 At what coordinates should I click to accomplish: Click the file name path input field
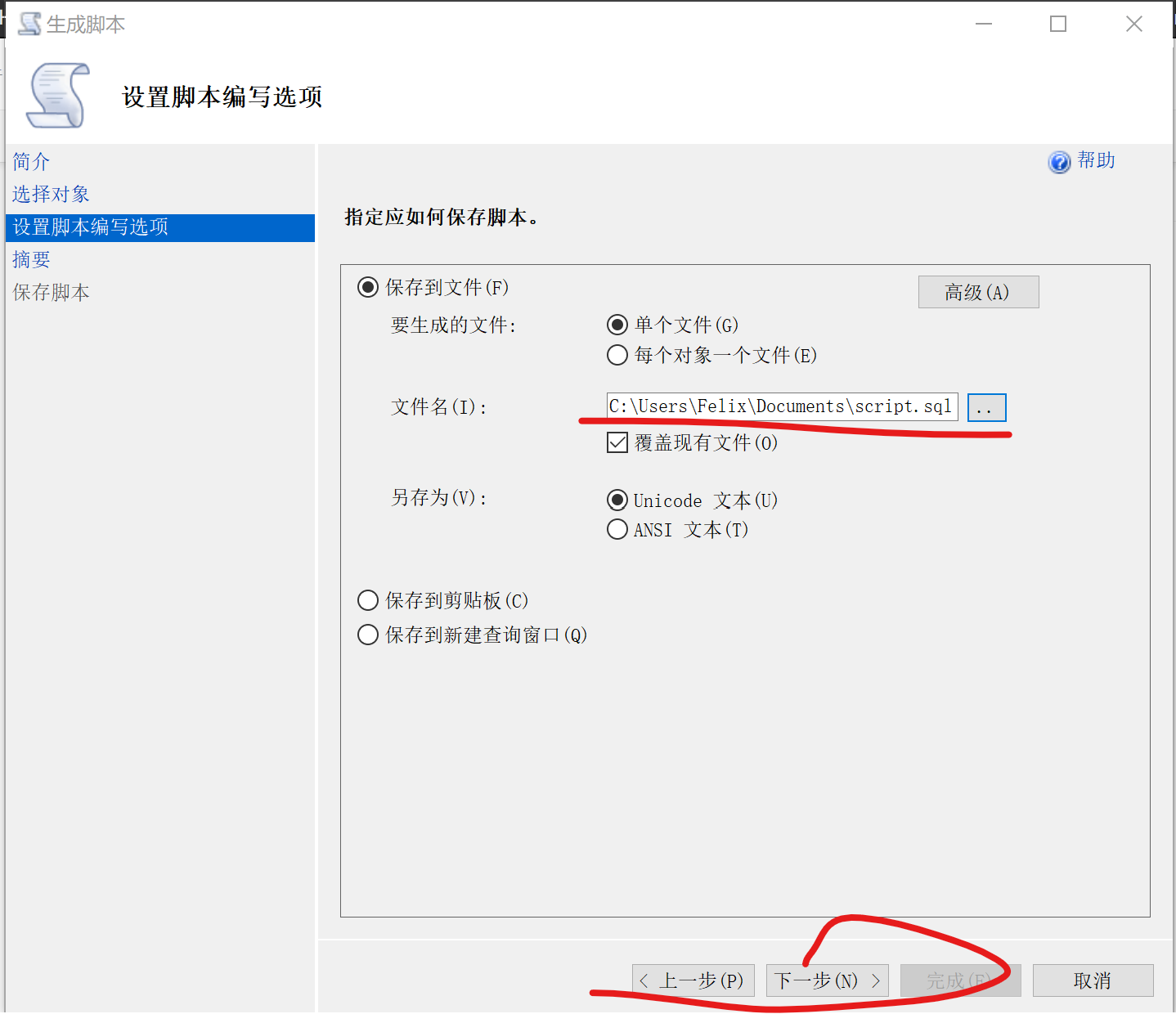tap(782, 406)
